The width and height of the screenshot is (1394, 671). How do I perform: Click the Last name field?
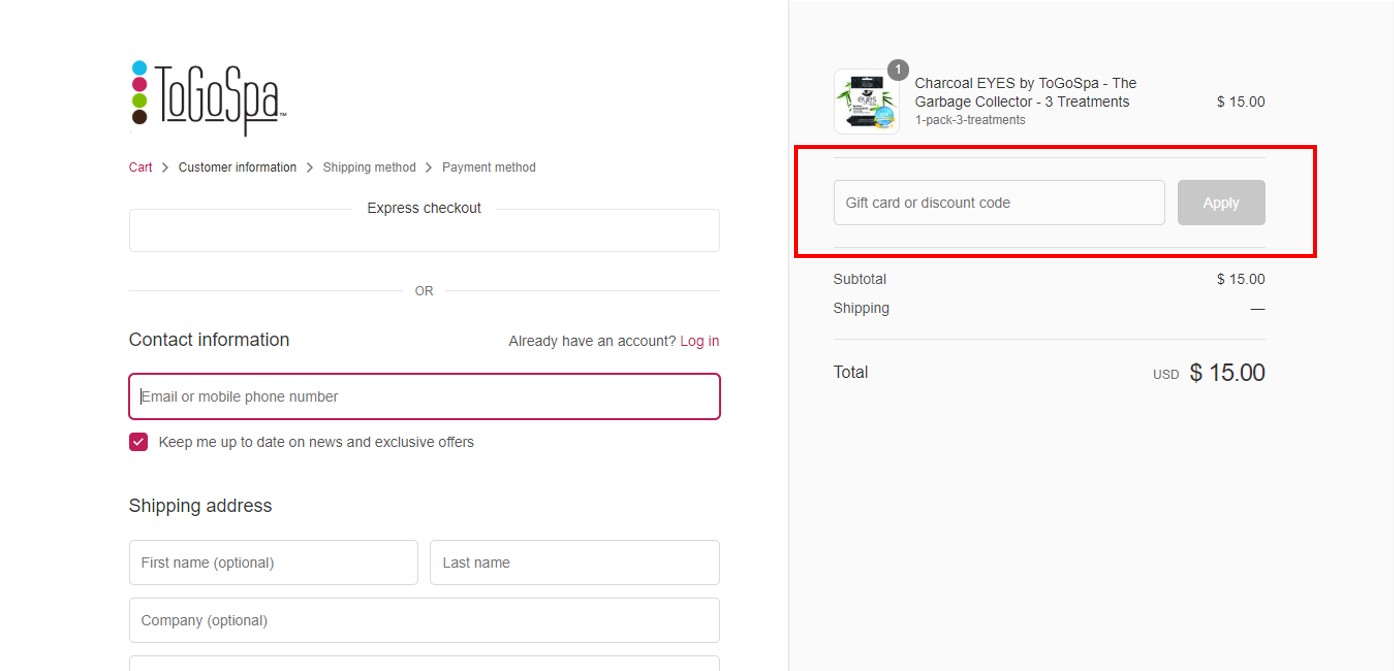coord(575,563)
